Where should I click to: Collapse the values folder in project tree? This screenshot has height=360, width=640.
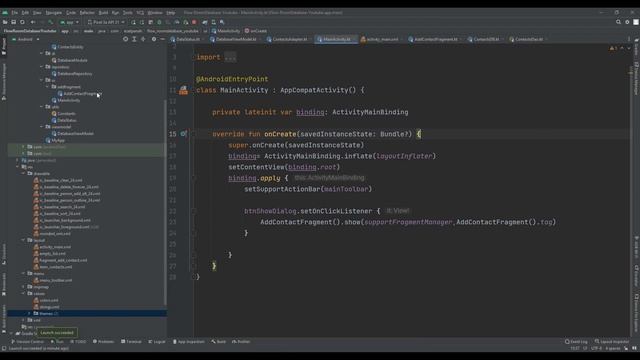click(x=24, y=293)
